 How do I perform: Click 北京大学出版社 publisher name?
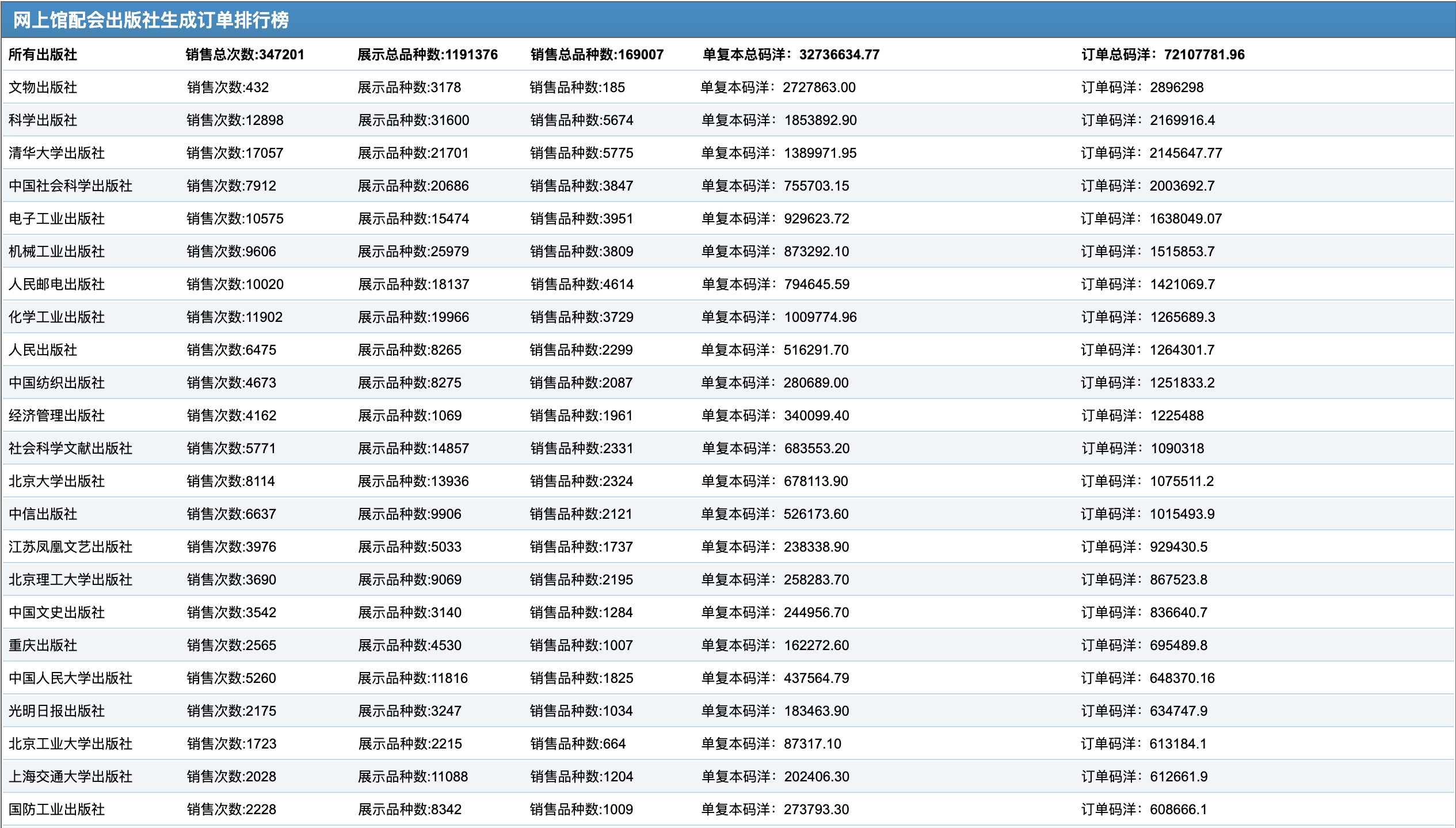pyautogui.click(x=56, y=481)
